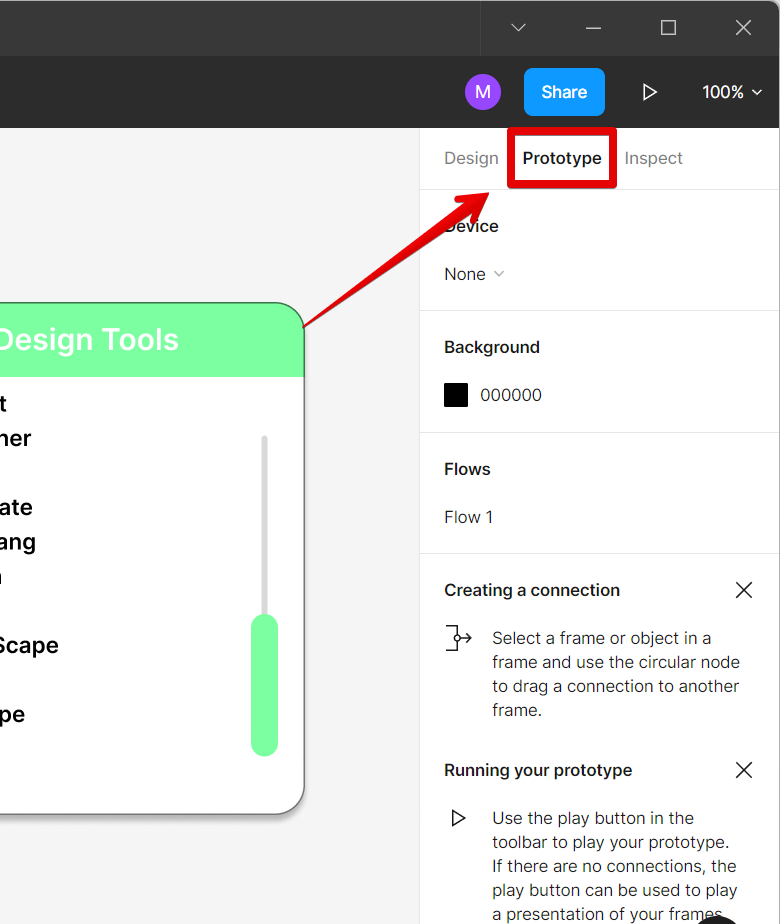Close the Running your prototype tip
Screen dimensions: 780x924
coord(743,770)
